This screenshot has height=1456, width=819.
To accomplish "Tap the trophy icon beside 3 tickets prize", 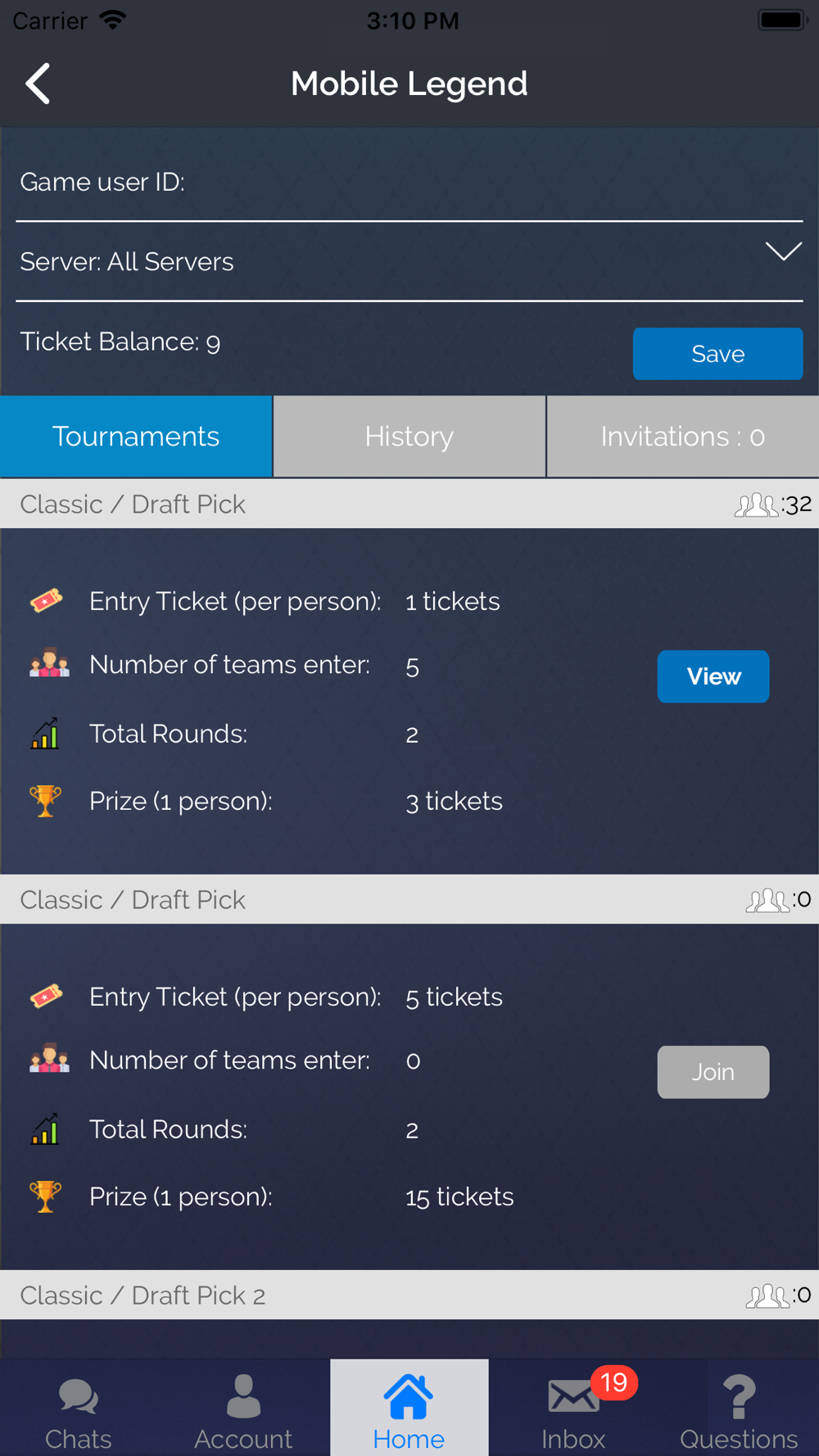I will point(46,801).
